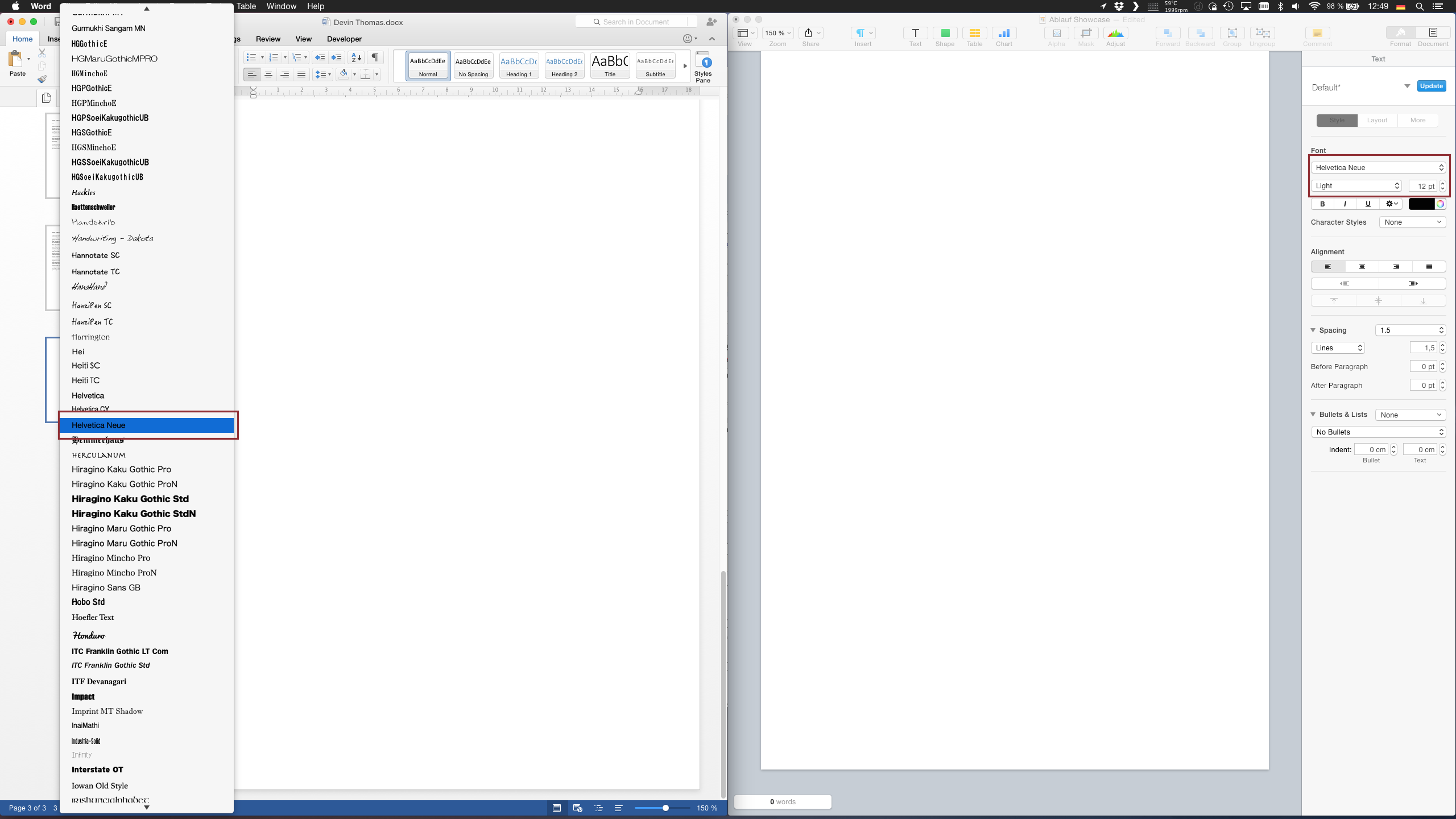Click the black text color swatch
Screen dimensions: 1456x819
[1421, 204]
